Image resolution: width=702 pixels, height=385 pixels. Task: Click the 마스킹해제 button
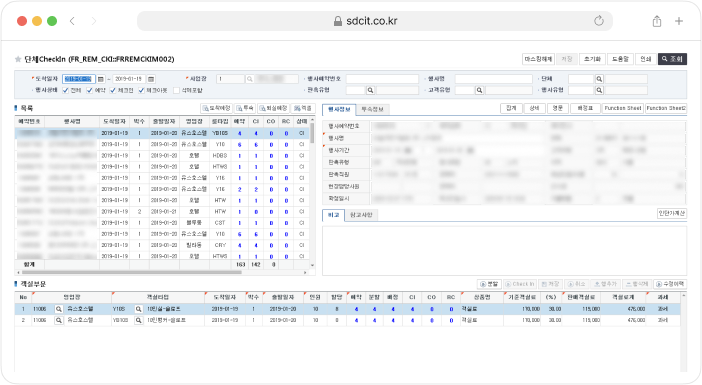click(538, 59)
